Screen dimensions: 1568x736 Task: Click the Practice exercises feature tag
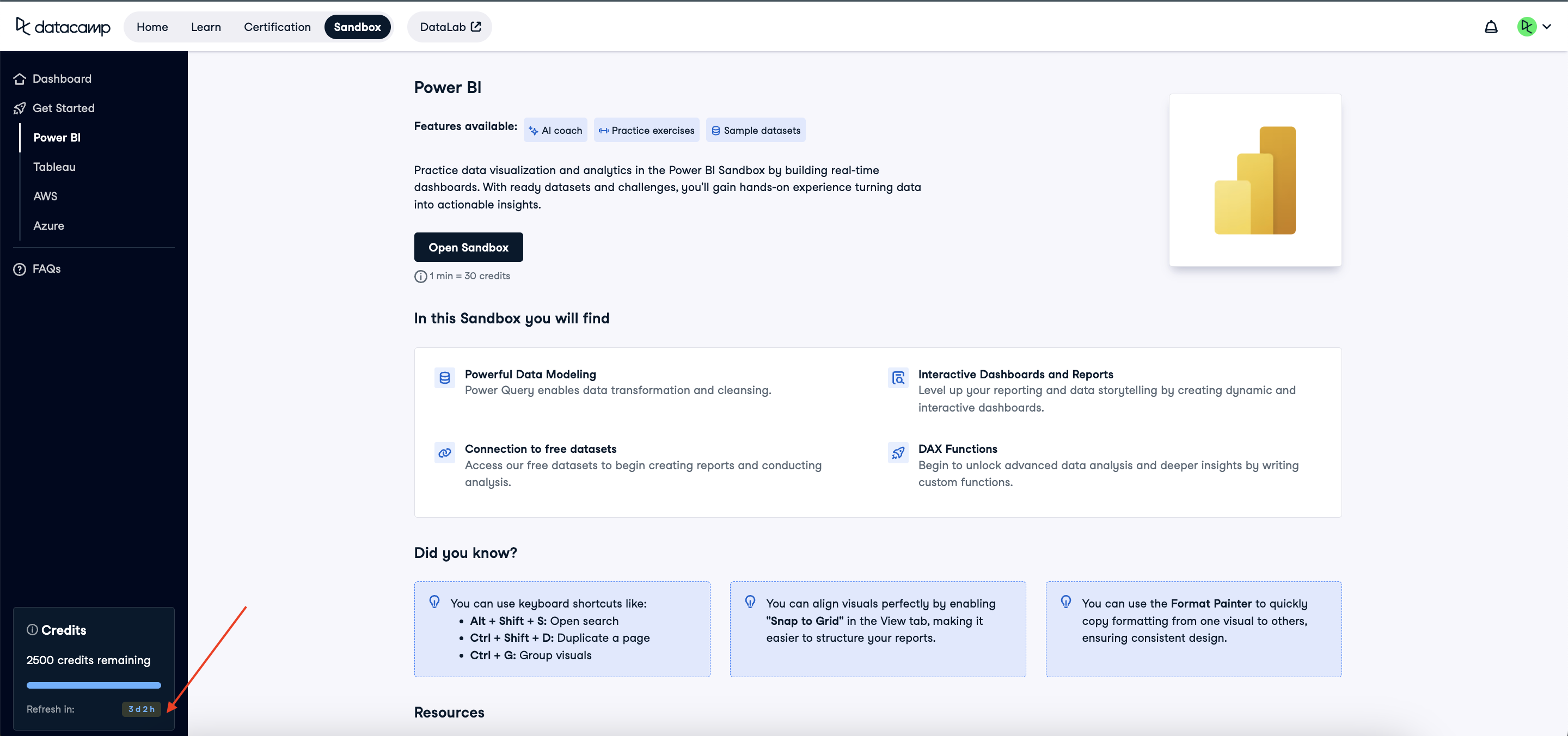pos(646,130)
